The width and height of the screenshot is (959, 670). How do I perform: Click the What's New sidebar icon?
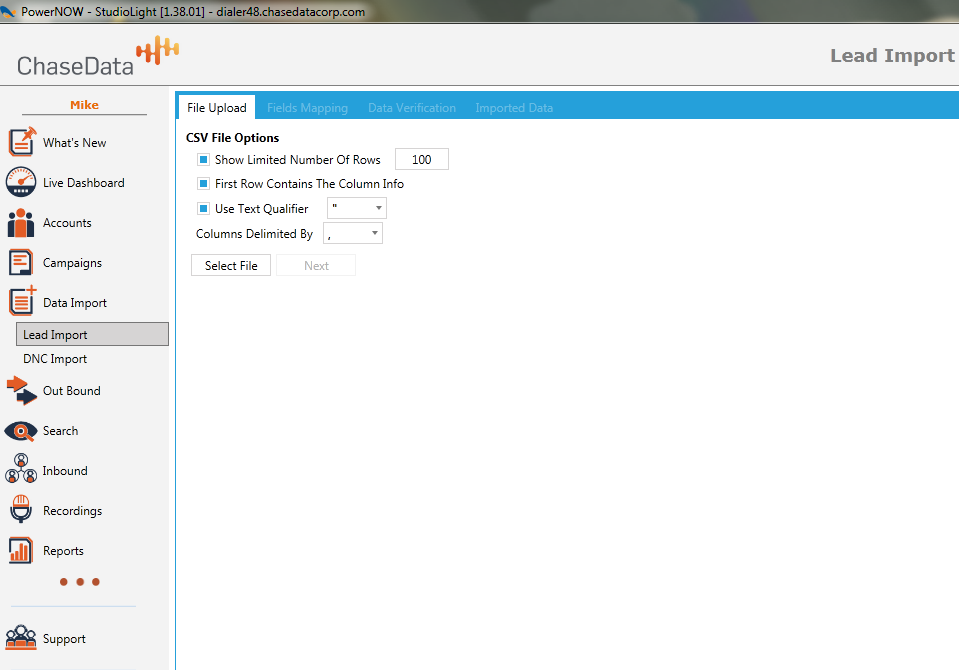[22, 142]
